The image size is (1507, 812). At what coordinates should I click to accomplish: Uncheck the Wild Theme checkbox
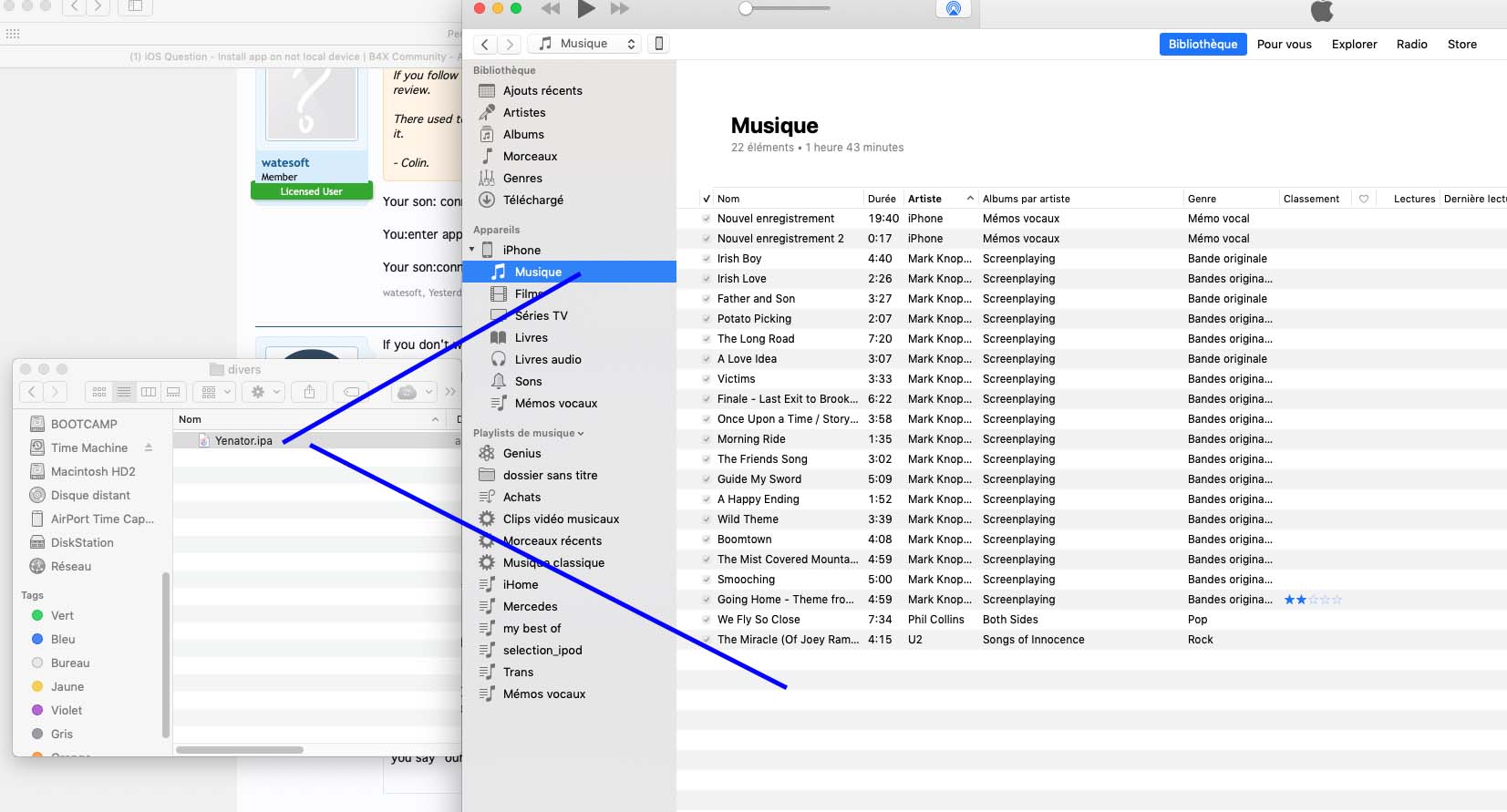coord(706,519)
